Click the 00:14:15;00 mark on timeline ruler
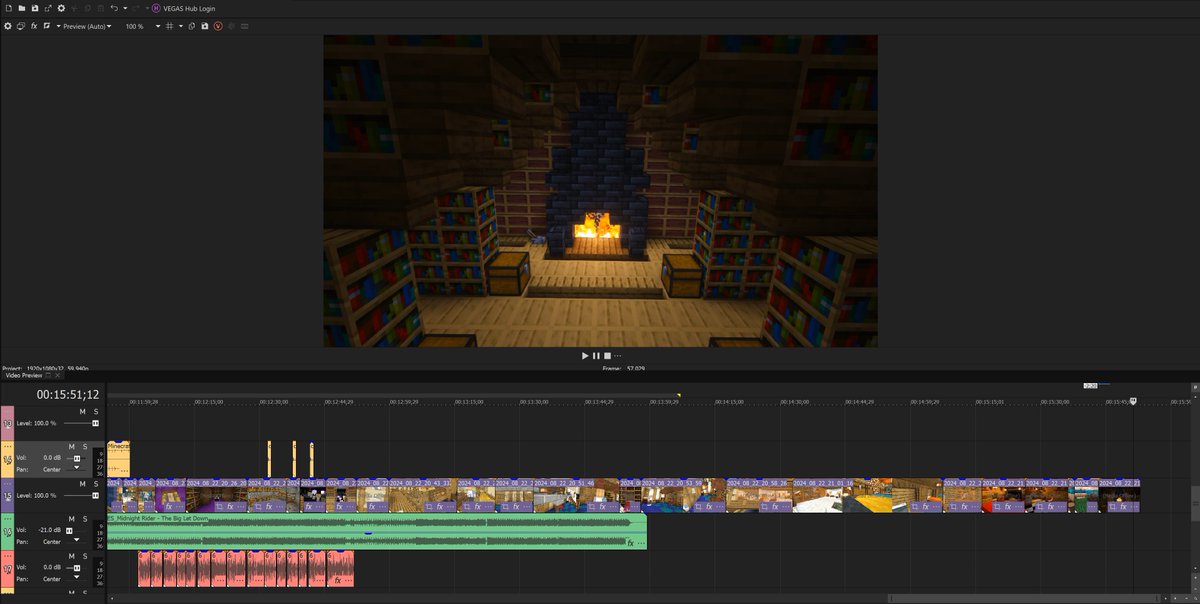The height and width of the screenshot is (604, 1200). click(x=729, y=401)
